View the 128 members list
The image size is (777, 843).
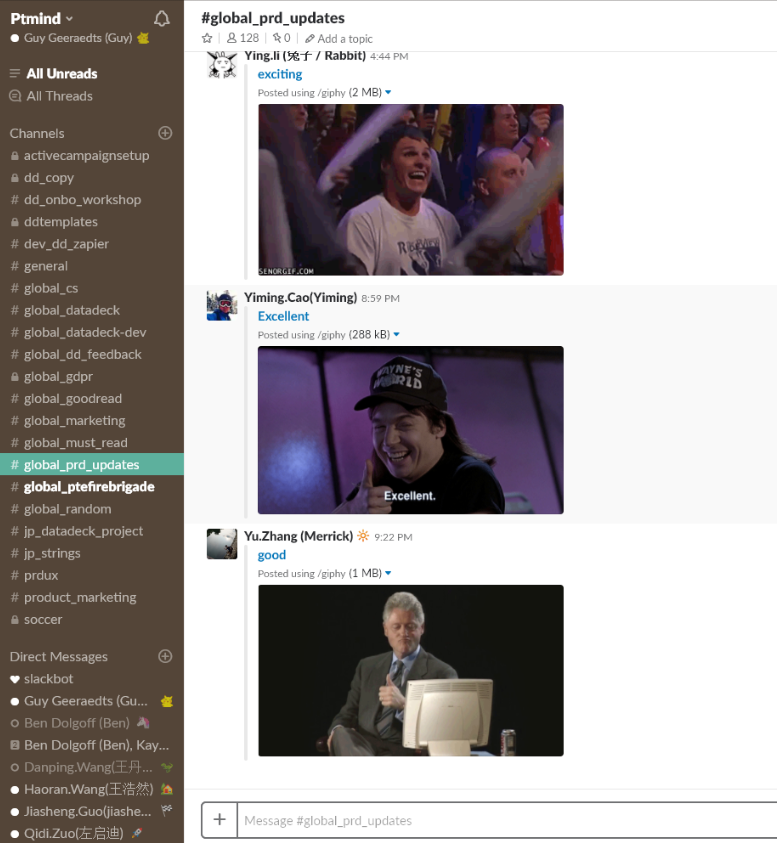click(x=243, y=38)
